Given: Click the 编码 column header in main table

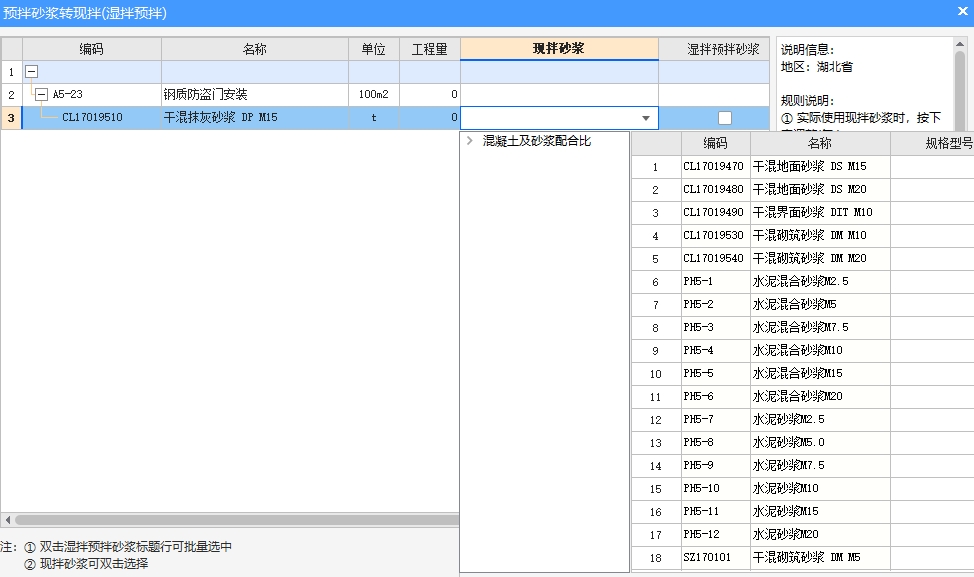Looking at the screenshot, I should coord(92,49).
